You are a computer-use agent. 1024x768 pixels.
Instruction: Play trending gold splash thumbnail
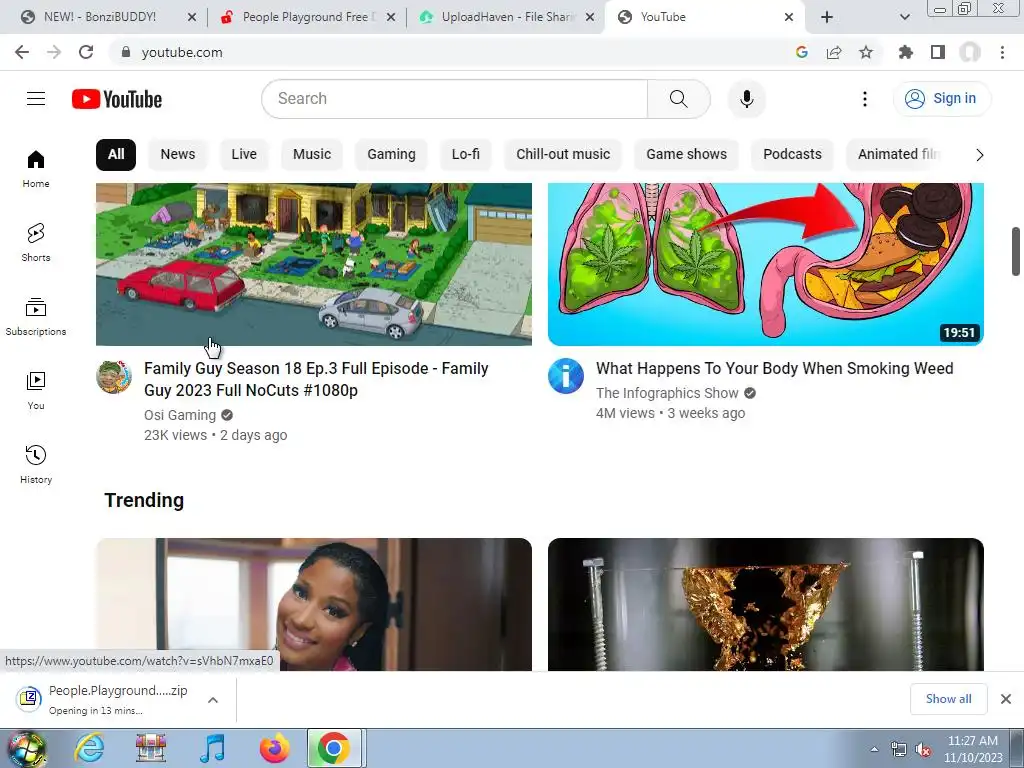pyautogui.click(x=765, y=604)
